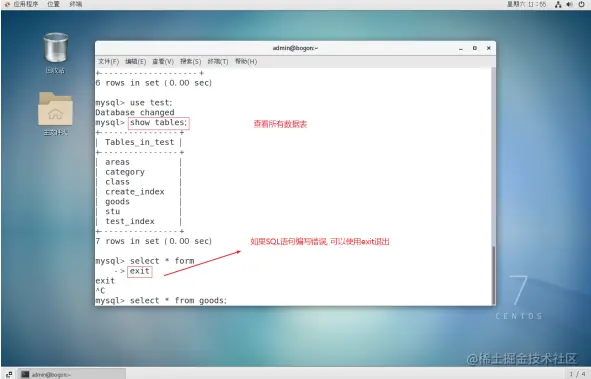Click the network status icon in top bar

tap(558, 5)
